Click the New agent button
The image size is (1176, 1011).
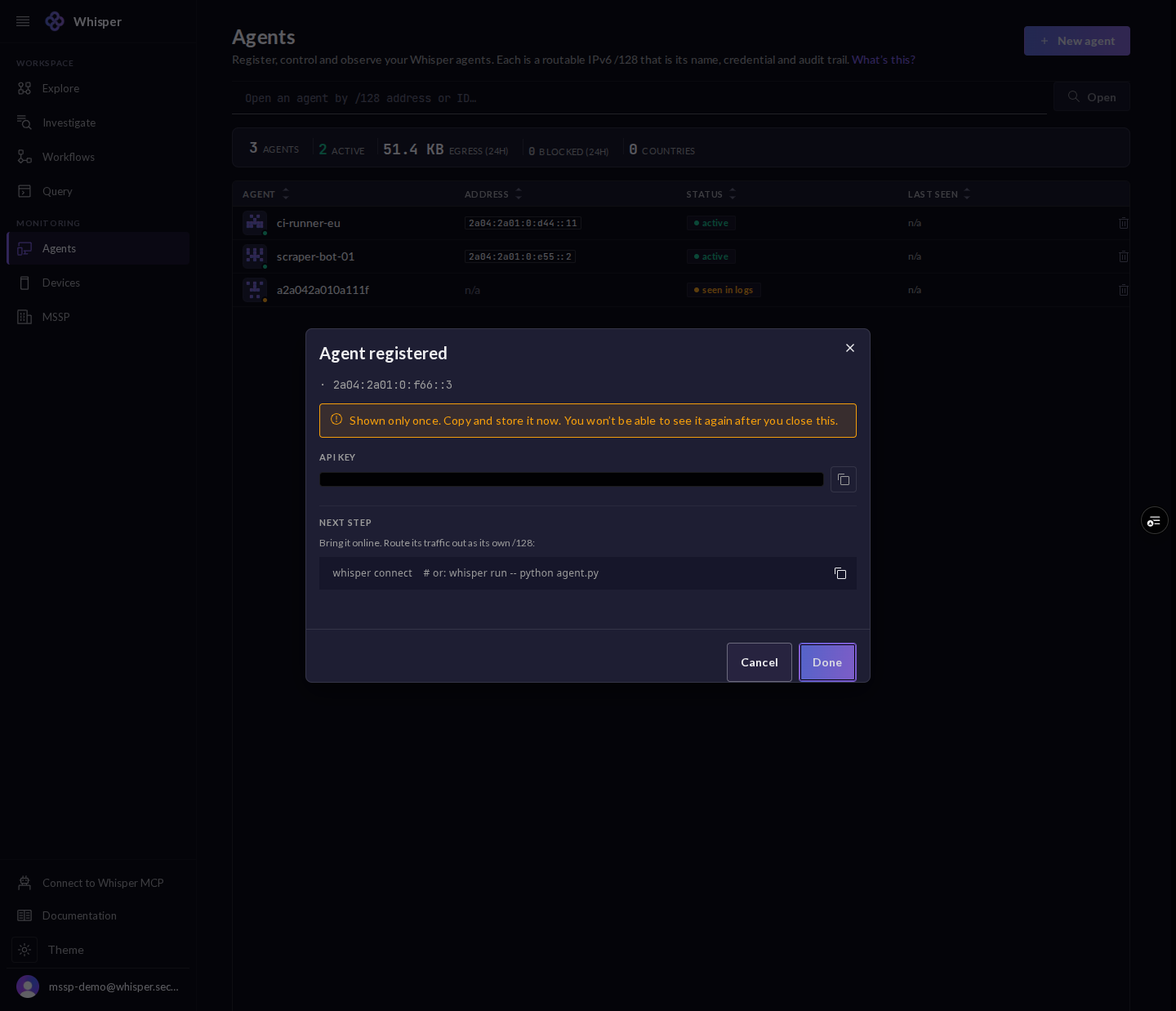click(1077, 41)
